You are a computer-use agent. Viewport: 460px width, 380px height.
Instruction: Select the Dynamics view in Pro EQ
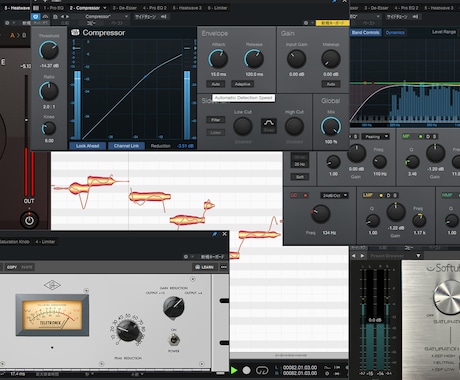tap(395, 32)
